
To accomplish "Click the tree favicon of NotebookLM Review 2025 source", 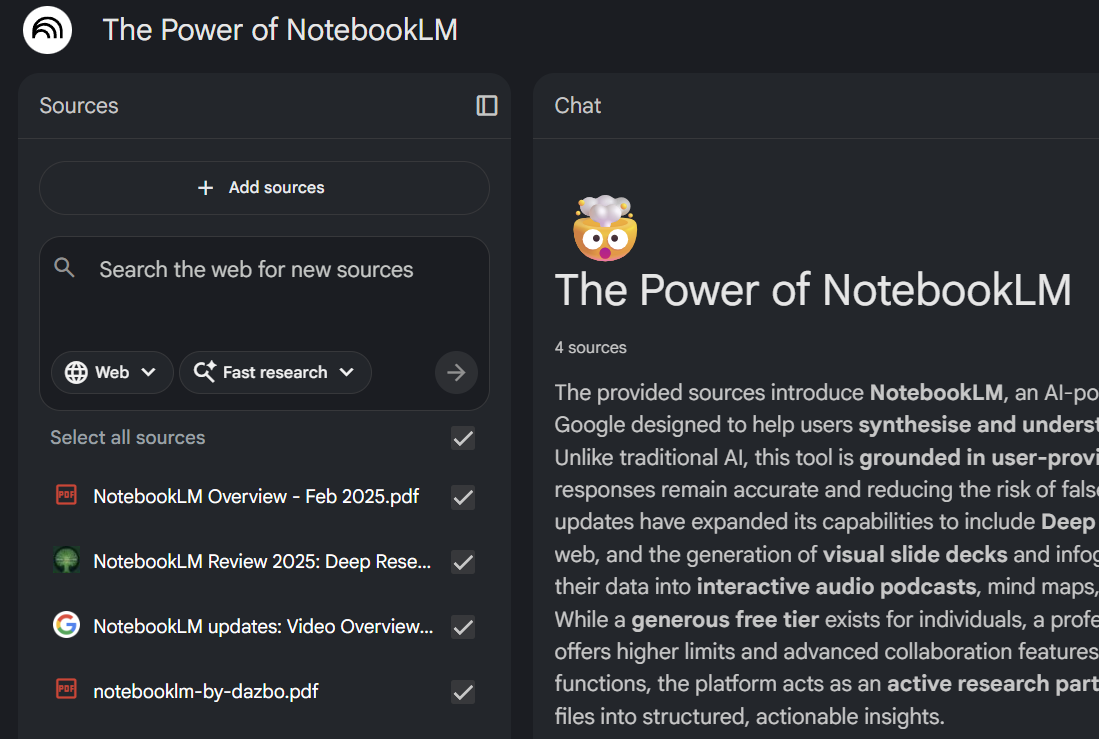I will pos(67,560).
